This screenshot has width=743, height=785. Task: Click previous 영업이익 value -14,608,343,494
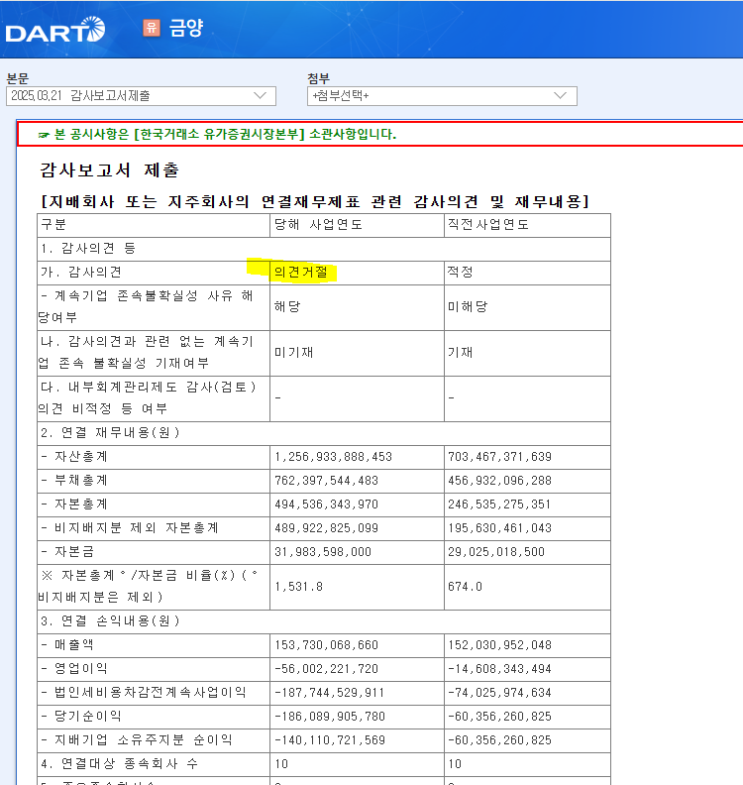[500, 669]
